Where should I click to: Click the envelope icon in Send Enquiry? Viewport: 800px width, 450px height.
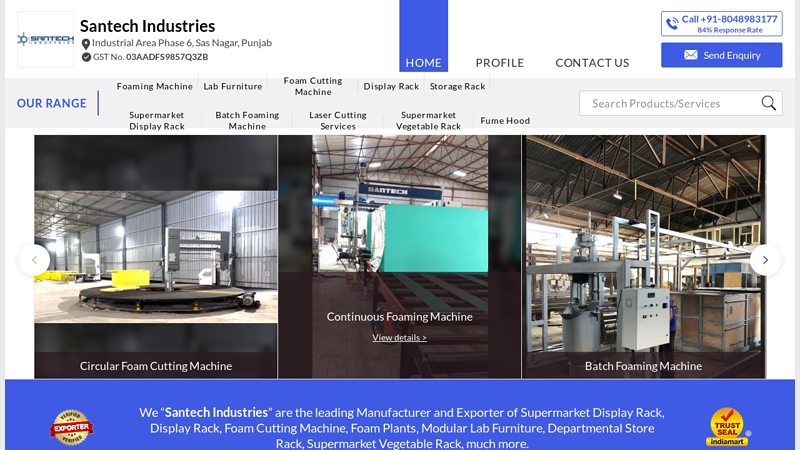(690, 55)
